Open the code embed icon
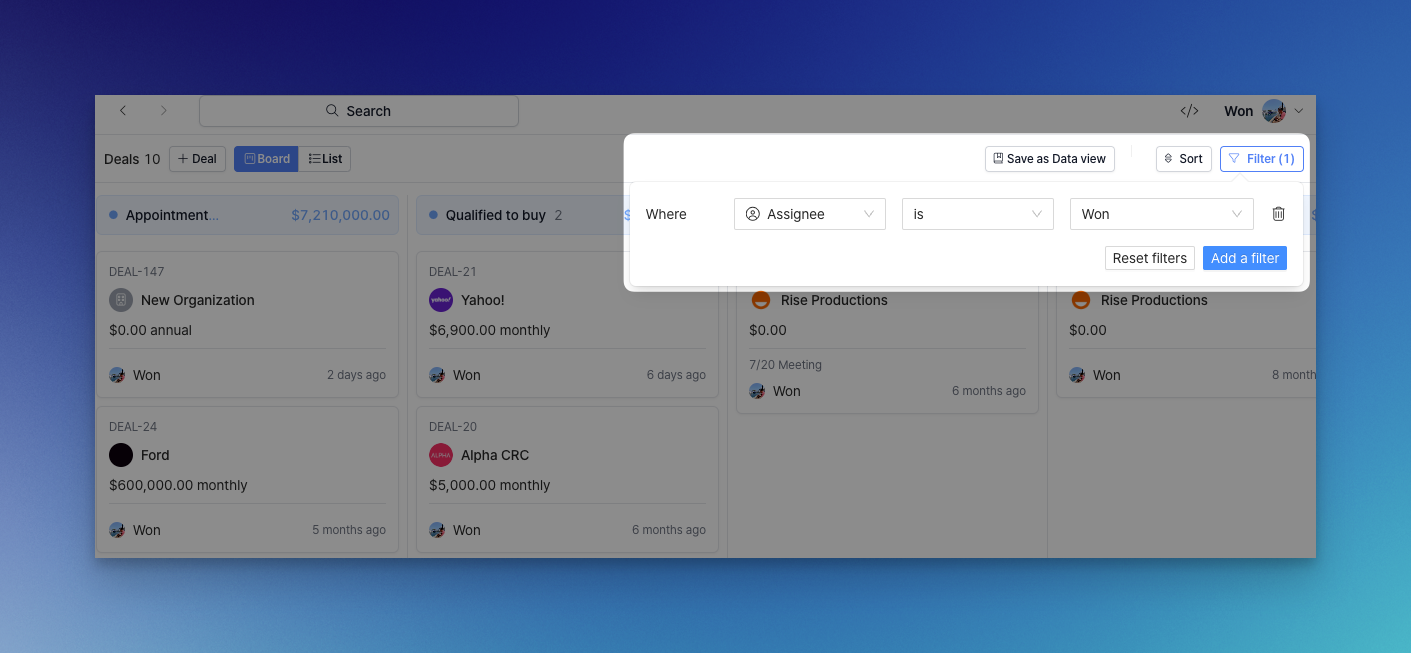This screenshot has height=653, width=1411. [x=1189, y=111]
